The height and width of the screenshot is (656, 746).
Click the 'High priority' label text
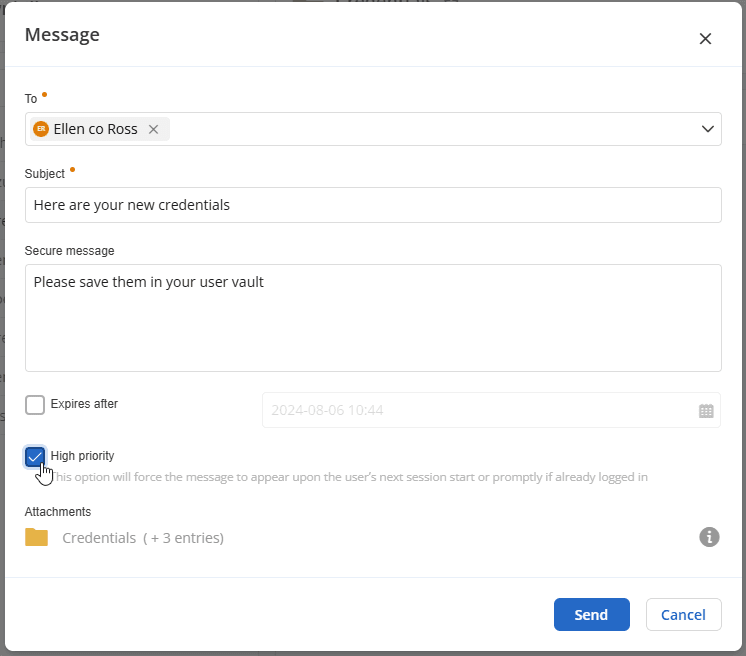click(x=82, y=456)
